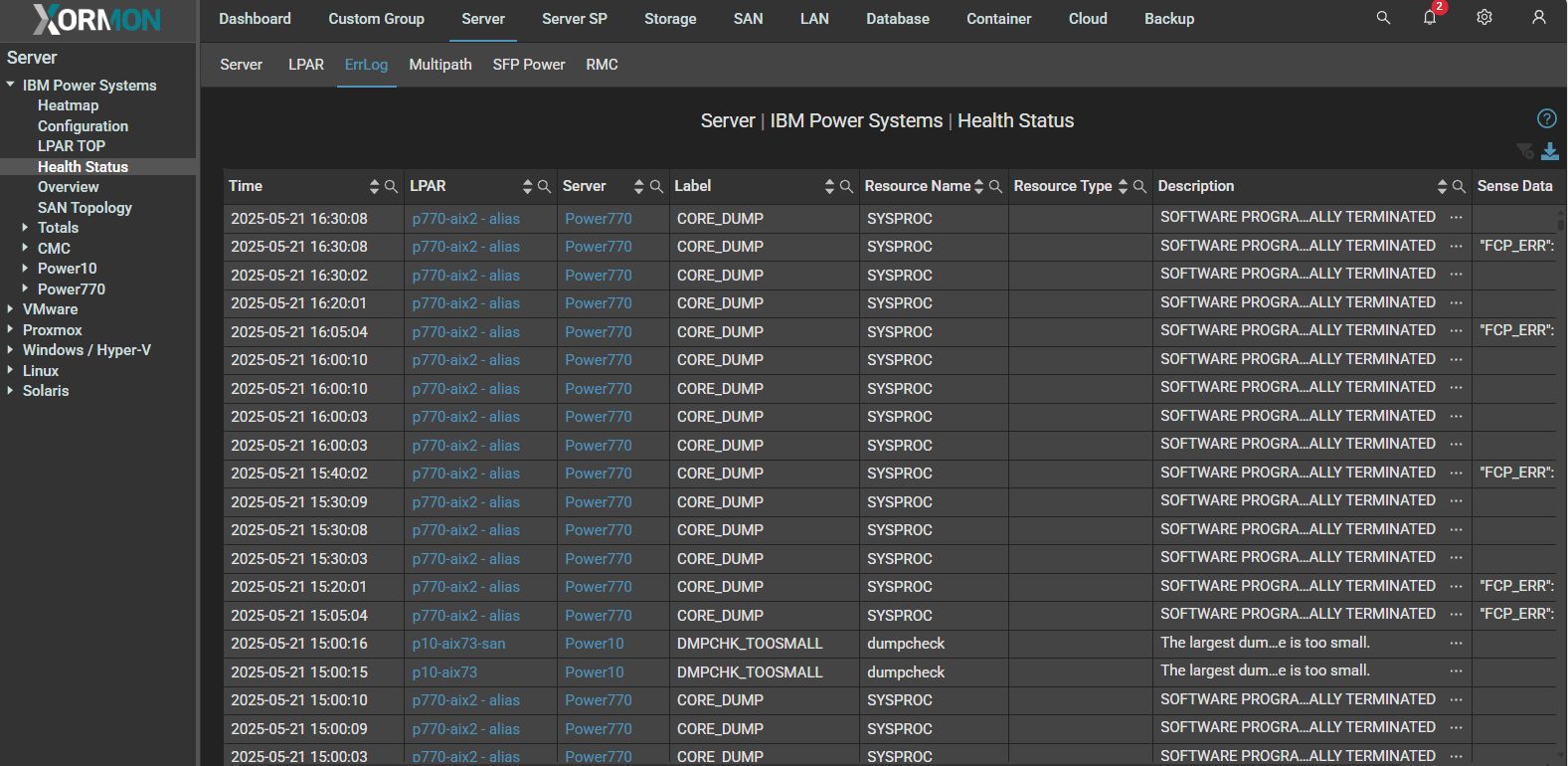Sort table by Description column
The image size is (1568, 766).
(x=1442, y=186)
